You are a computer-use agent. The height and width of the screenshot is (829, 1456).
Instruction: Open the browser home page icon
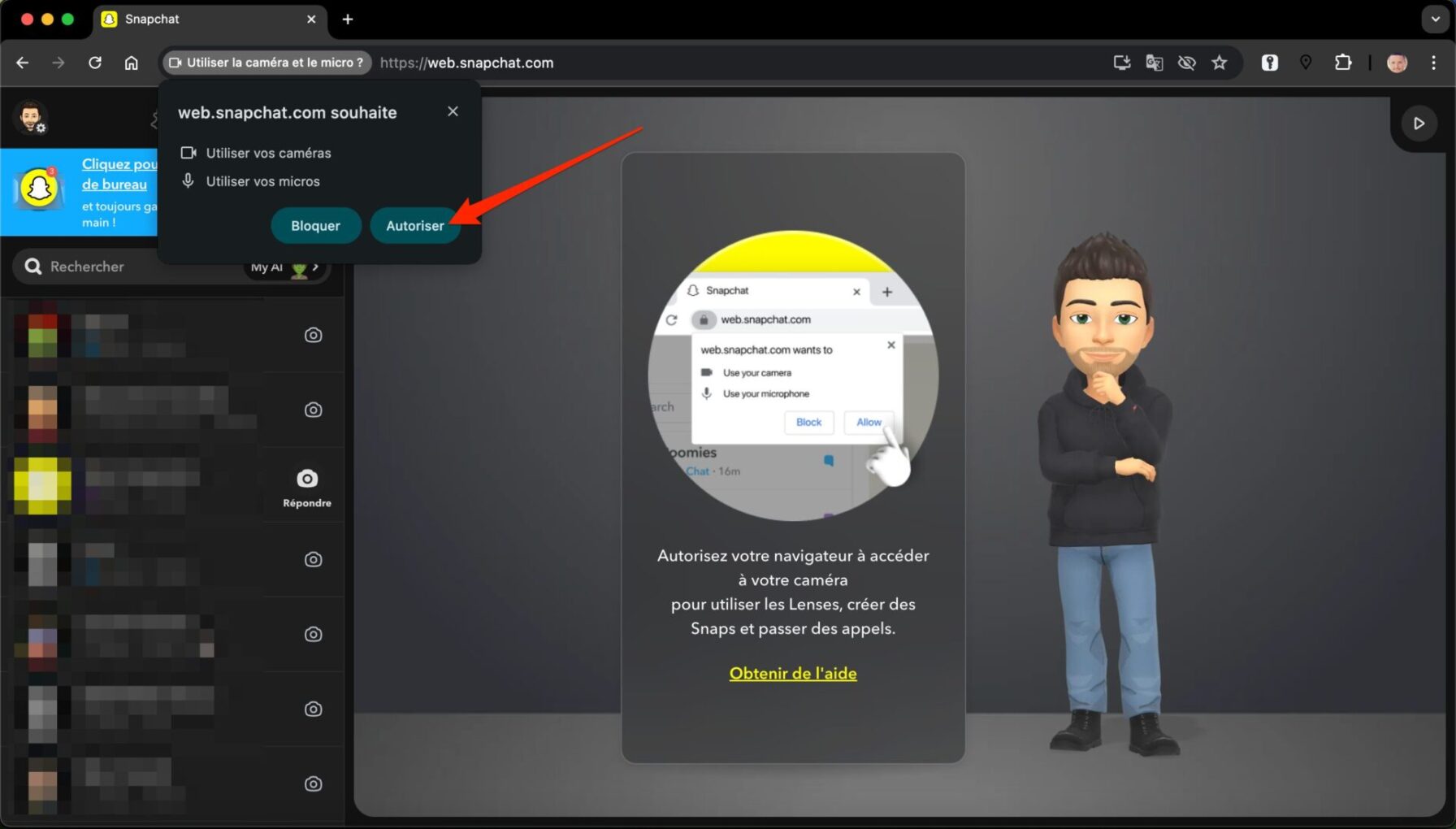click(131, 63)
